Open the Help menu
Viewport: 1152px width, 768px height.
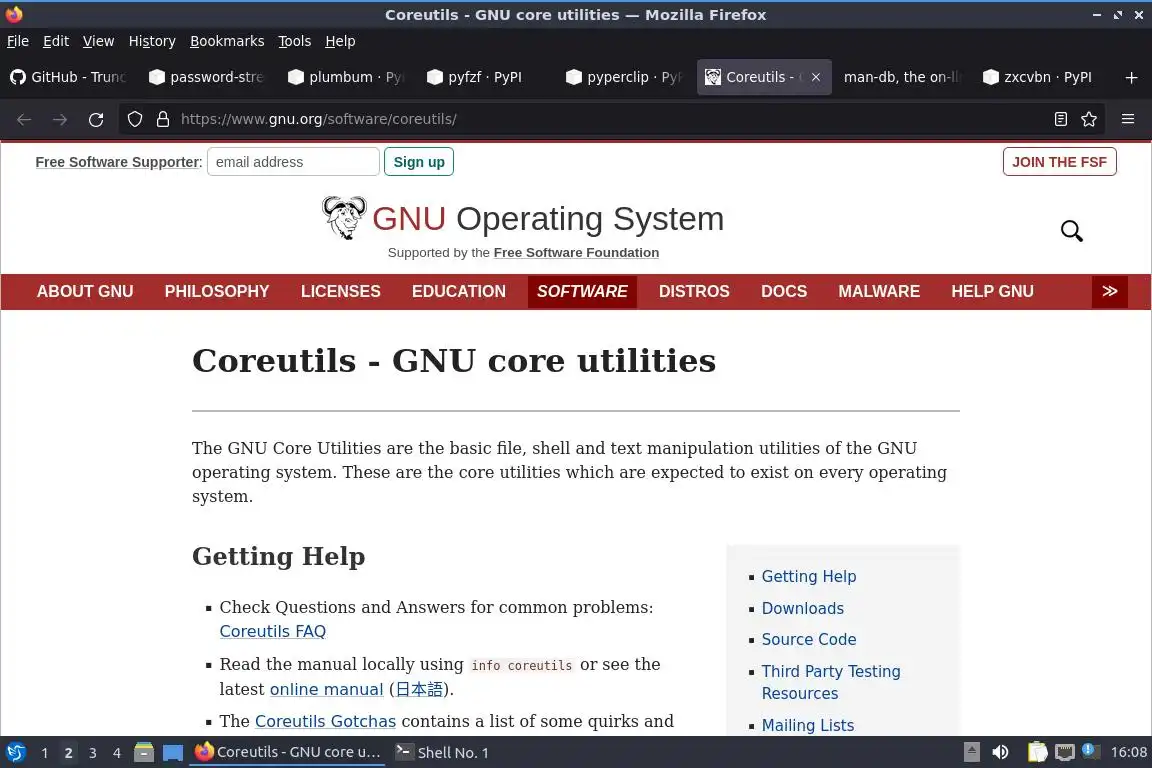coord(340,41)
